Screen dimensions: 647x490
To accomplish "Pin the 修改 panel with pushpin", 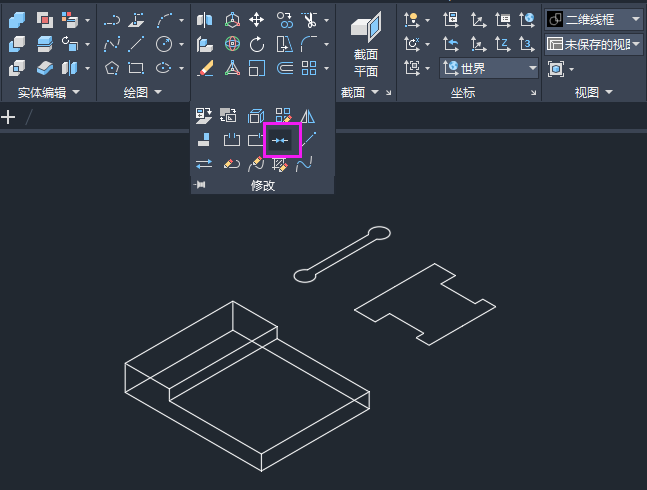I will [200, 186].
